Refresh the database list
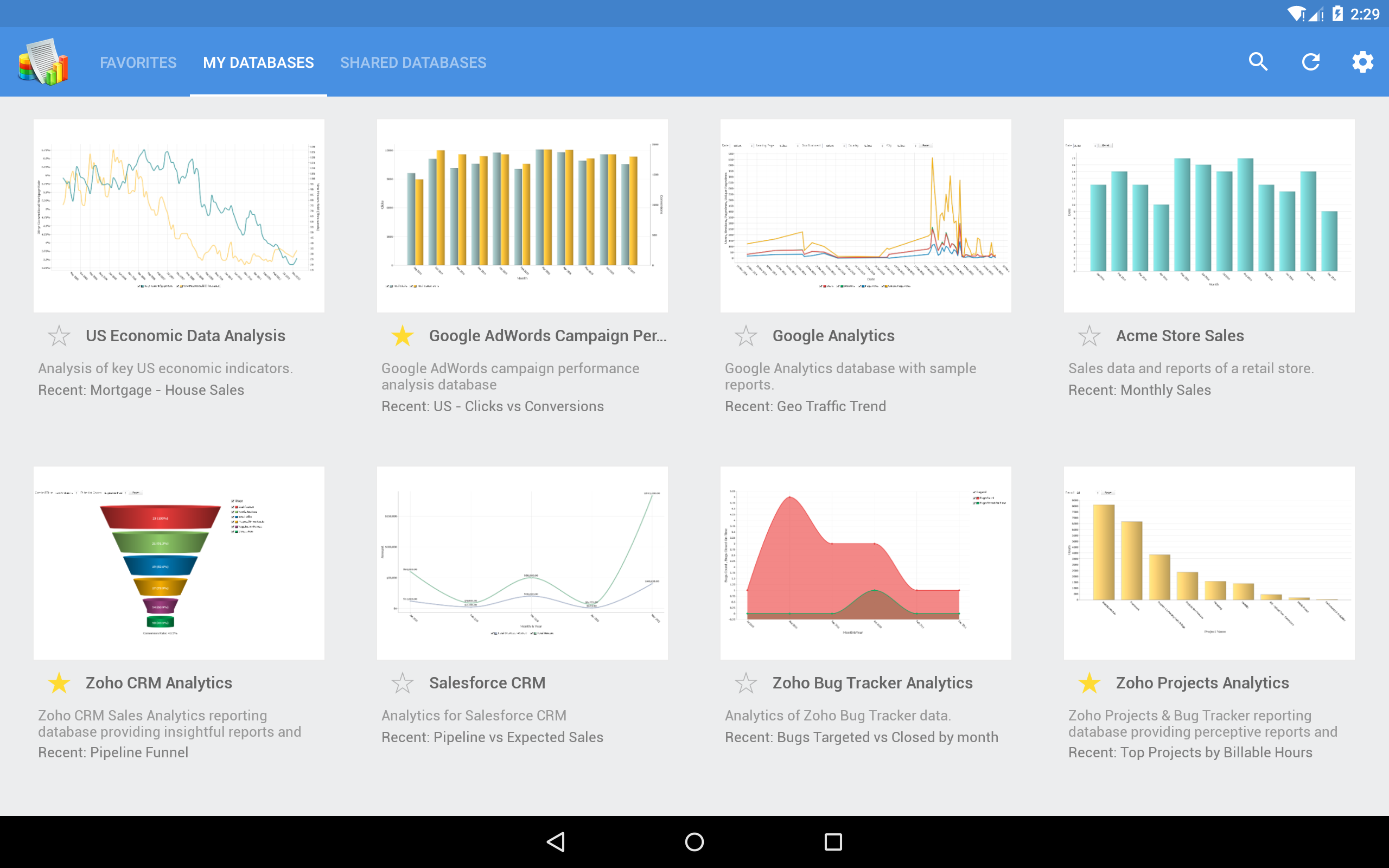Screen dimensions: 1389x868 coord(1311,61)
